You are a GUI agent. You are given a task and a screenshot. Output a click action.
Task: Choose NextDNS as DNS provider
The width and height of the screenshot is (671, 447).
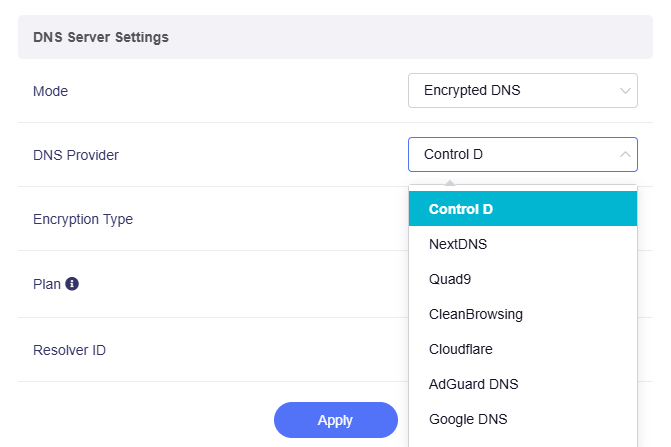[523, 244]
